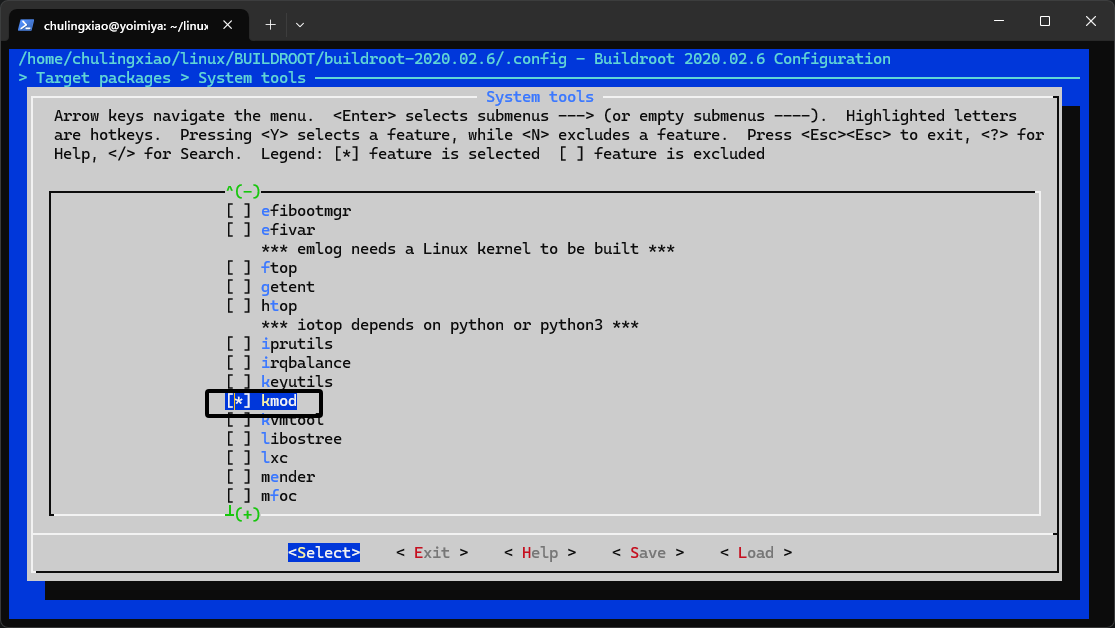Activate the Load button
This screenshot has height=628, width=1115.
(x=756, y=553)
